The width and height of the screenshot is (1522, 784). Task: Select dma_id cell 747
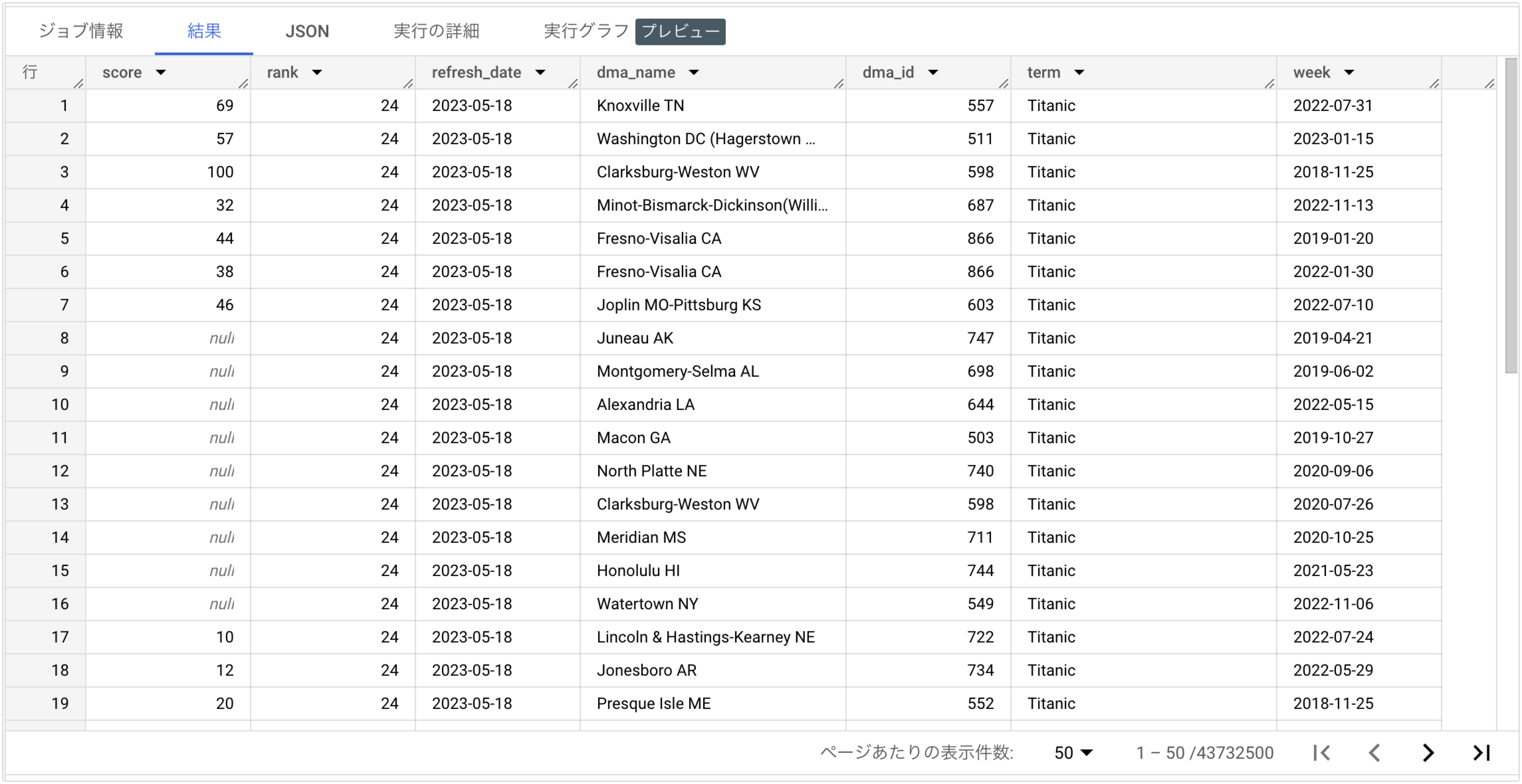[928, 338]
